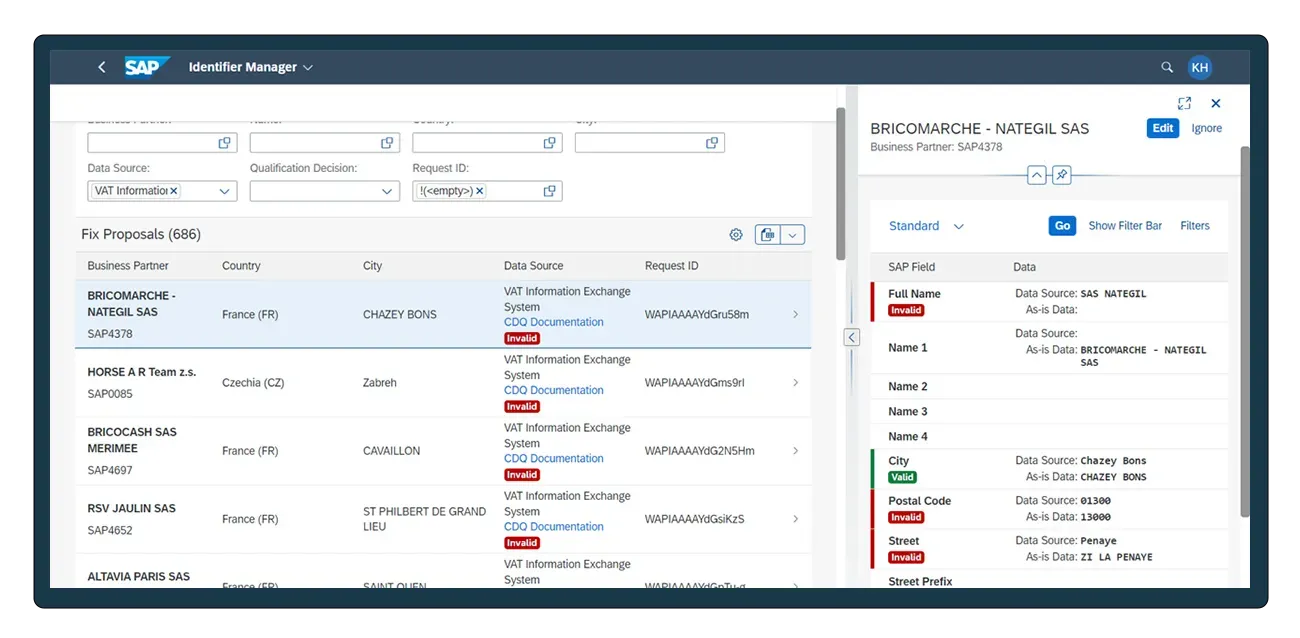
Task: Click Show Filter Bar
Action: (x=1125, y=226)
